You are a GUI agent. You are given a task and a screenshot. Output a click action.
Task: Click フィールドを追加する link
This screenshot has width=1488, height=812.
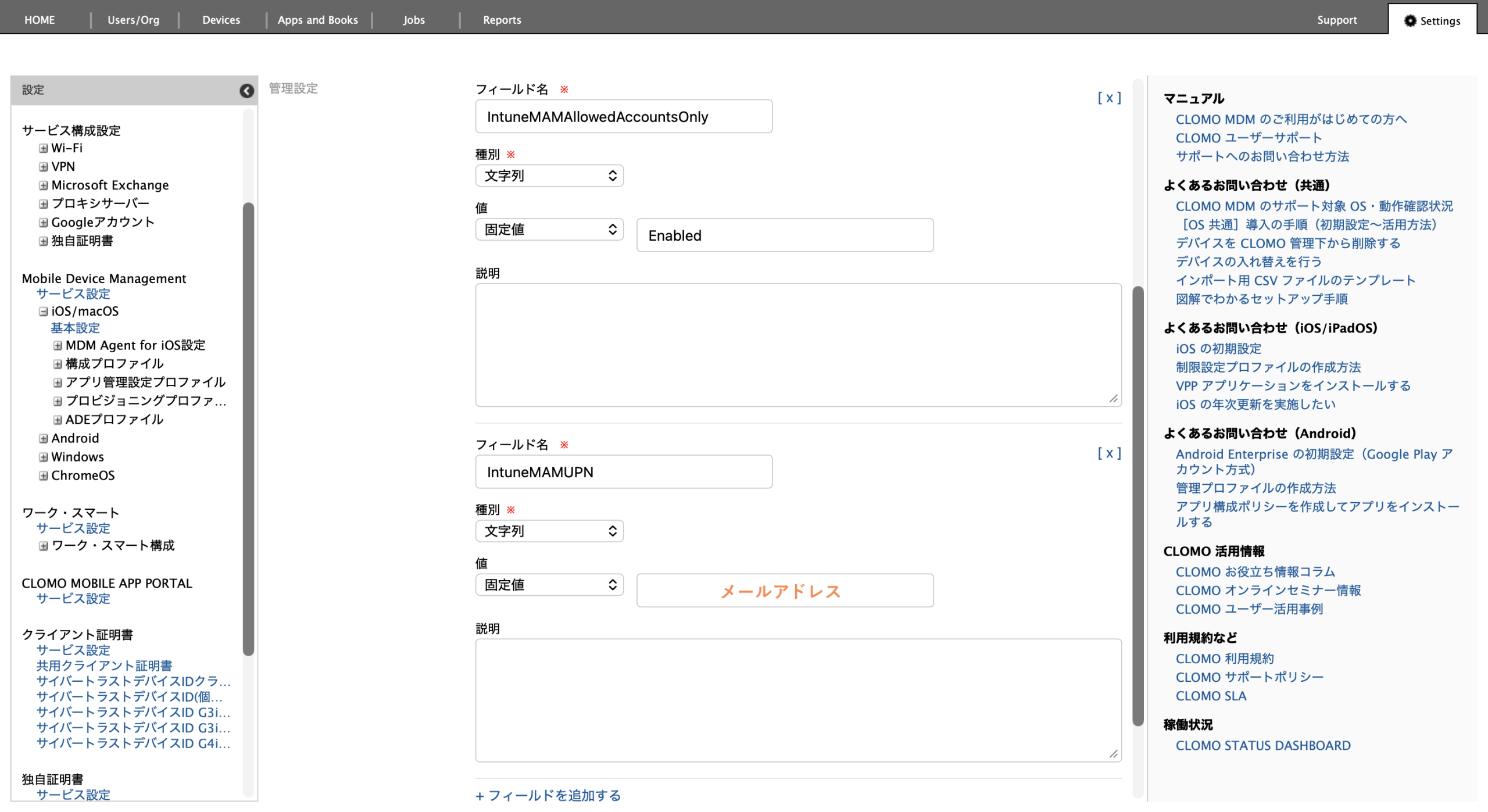[x=548, y=795]
